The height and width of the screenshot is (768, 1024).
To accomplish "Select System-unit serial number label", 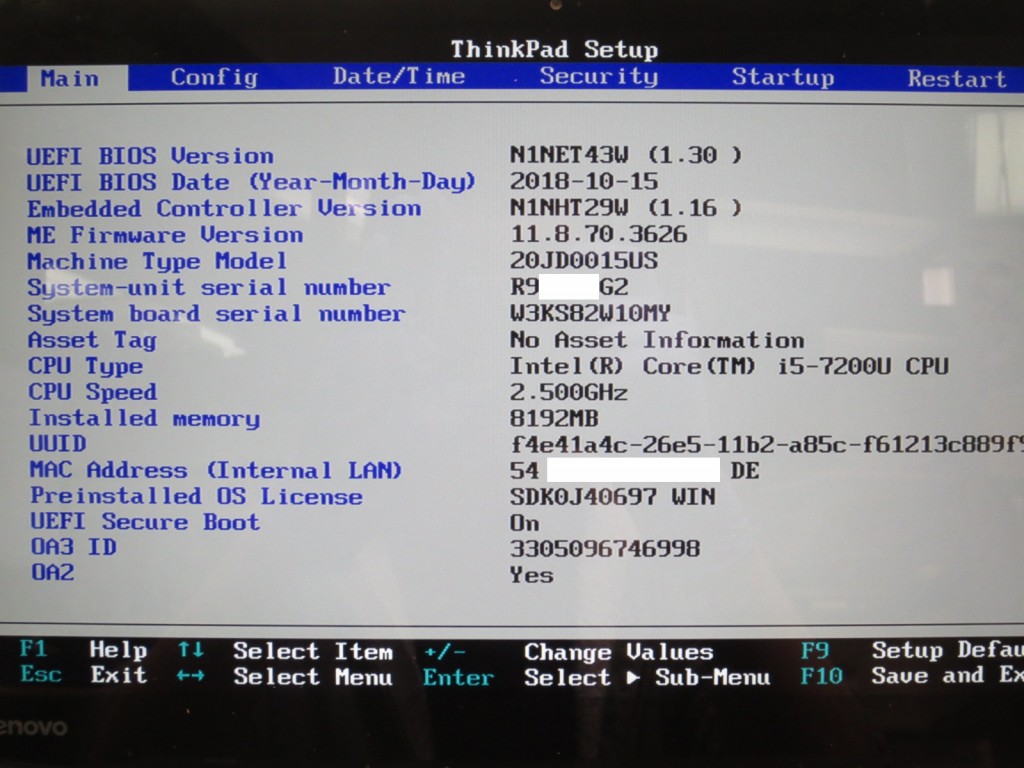I will tap(209, 287).
